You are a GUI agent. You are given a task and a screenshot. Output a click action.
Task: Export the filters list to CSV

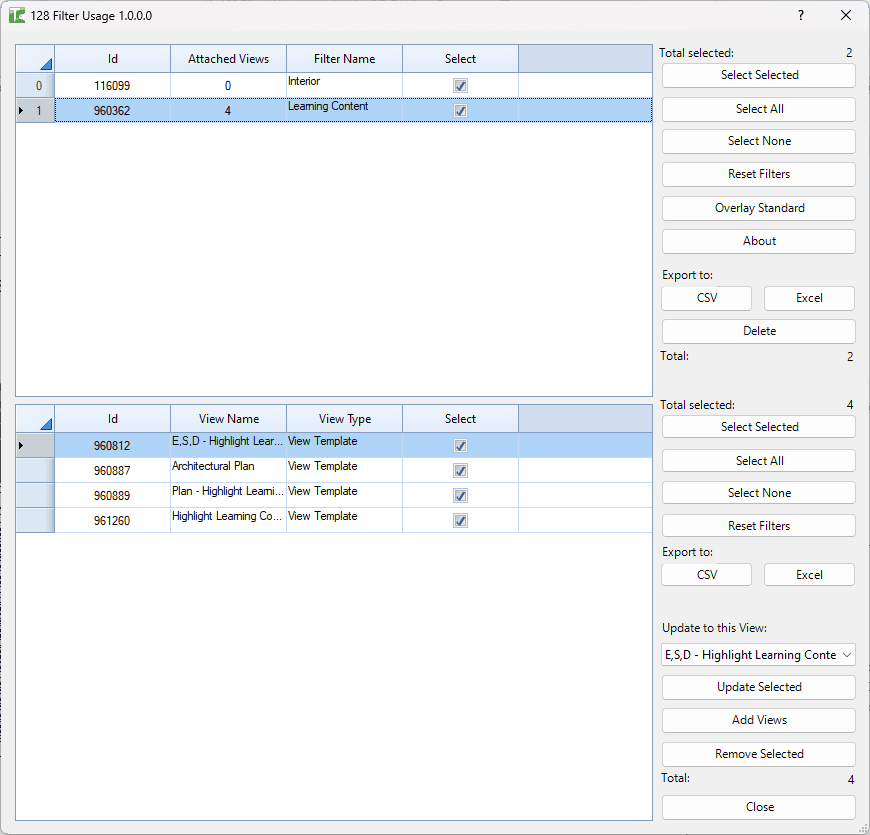pos(706,298)
